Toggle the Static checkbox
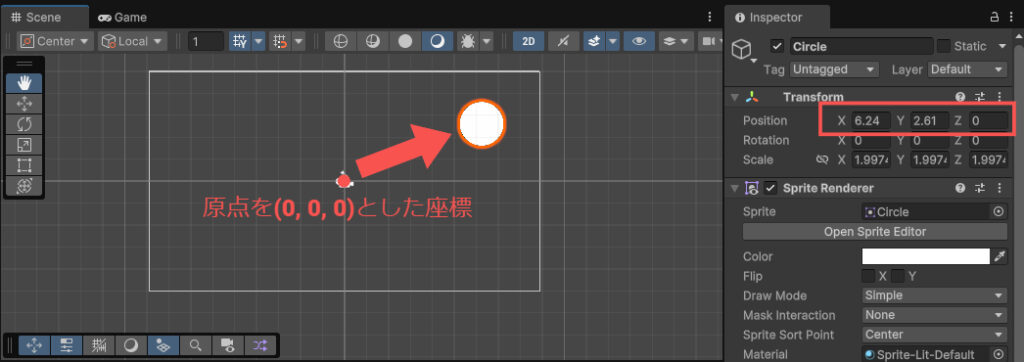The image size is (1024, 362). [x=944, y=46]
